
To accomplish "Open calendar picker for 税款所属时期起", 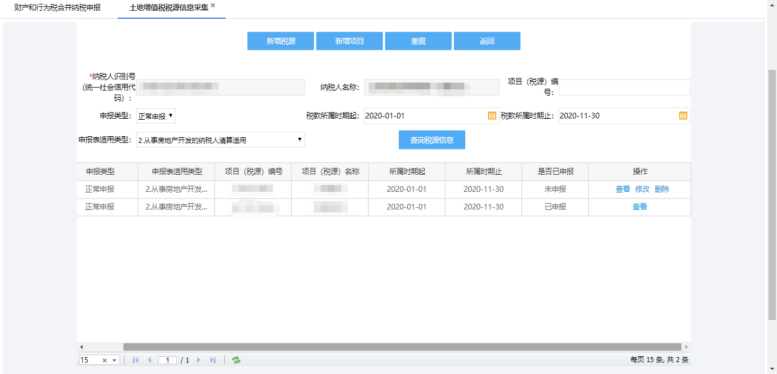I will point(492,116).
